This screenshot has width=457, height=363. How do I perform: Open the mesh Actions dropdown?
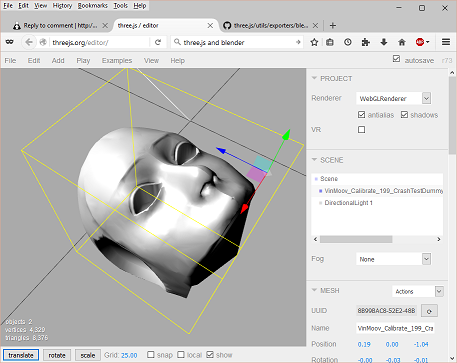tap(418, 291)
